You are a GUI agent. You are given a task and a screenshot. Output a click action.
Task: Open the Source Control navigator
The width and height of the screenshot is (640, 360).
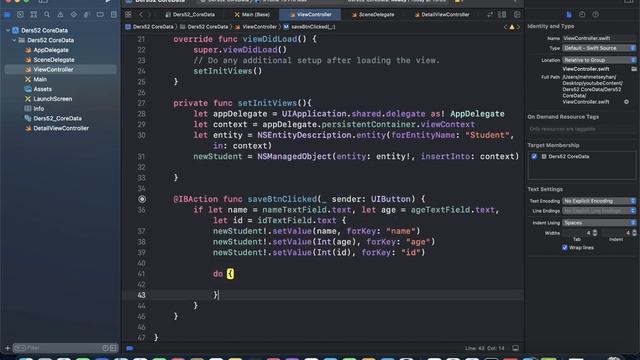[x=20, y=15]
